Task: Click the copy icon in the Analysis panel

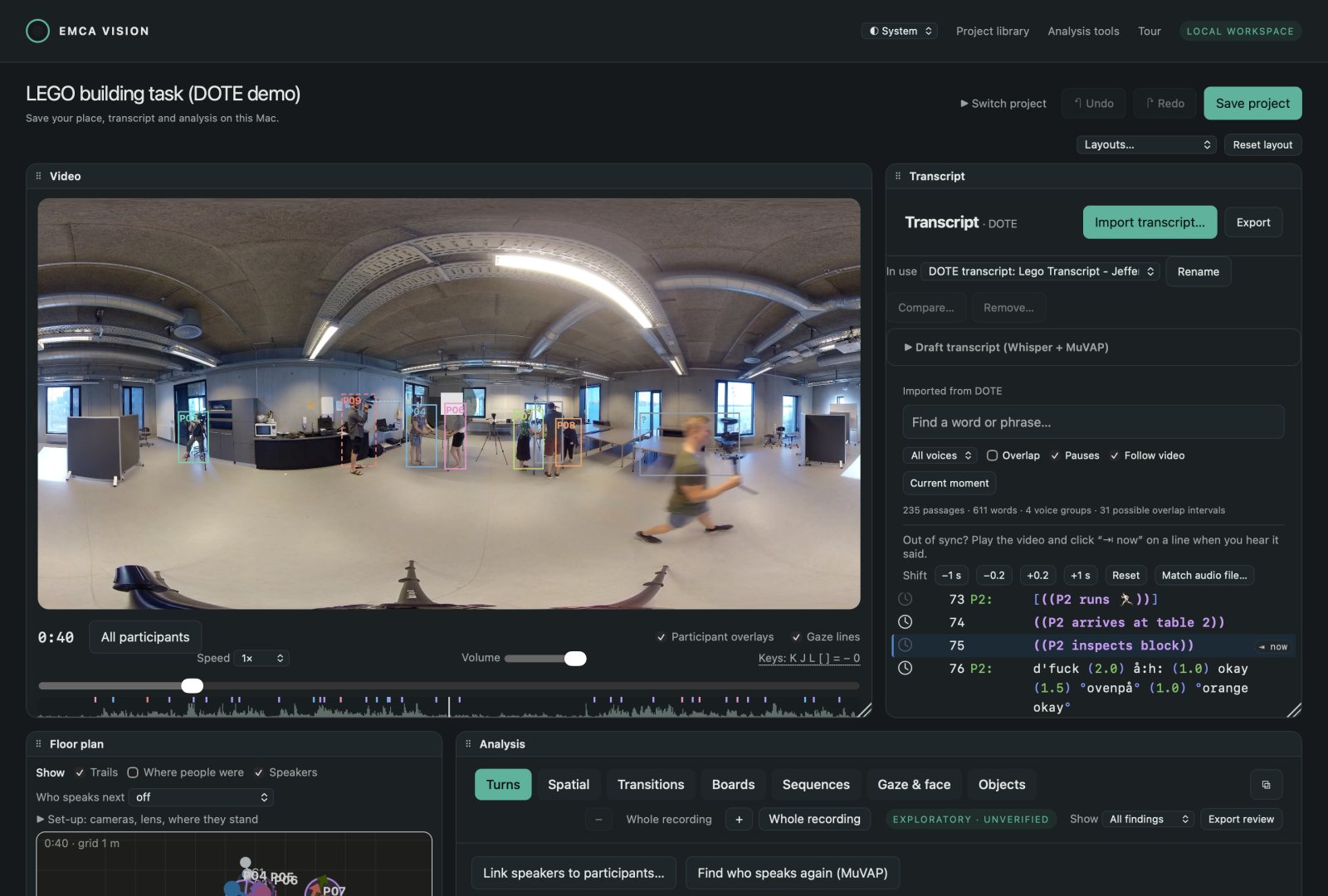Action: (x=1266, y=785)
